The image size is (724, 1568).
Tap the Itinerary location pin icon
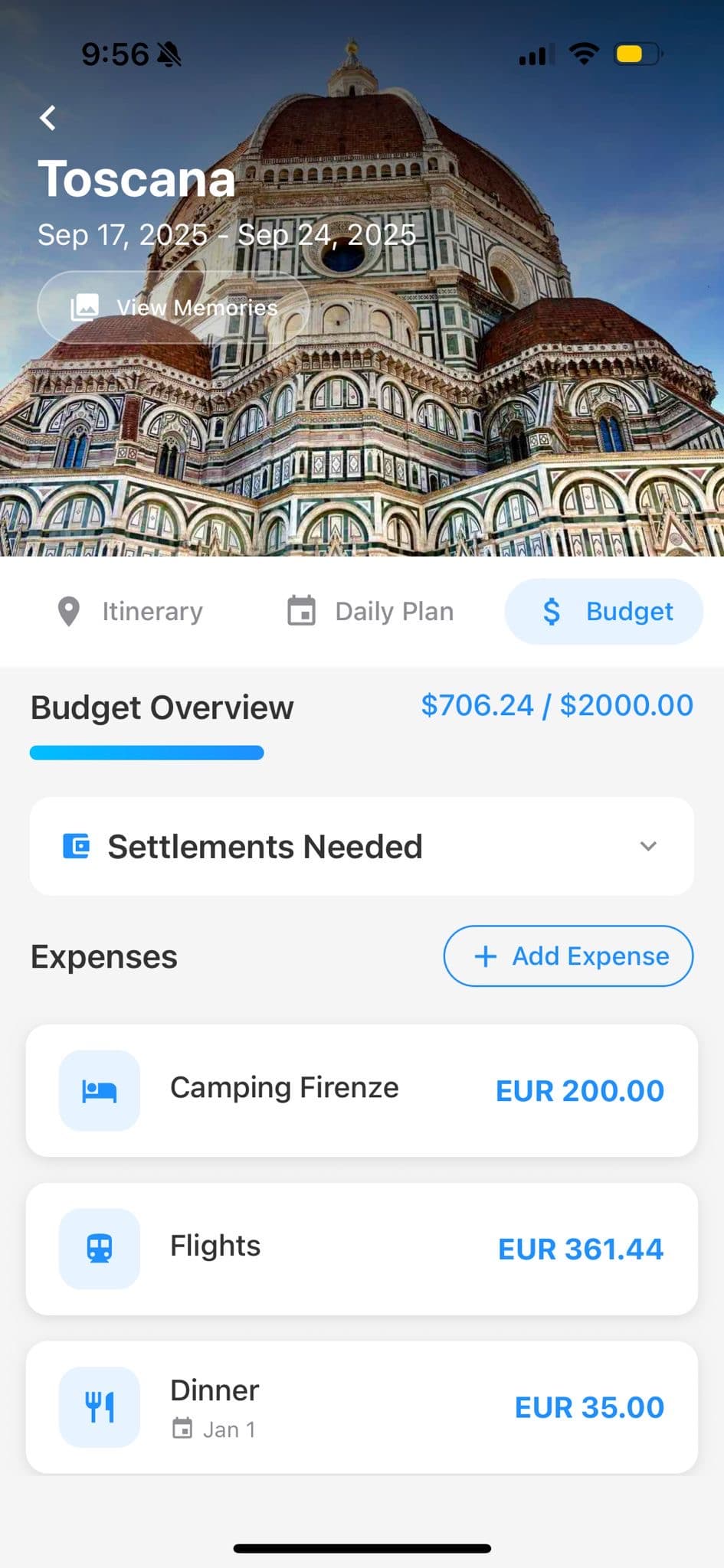coord(69,612)
